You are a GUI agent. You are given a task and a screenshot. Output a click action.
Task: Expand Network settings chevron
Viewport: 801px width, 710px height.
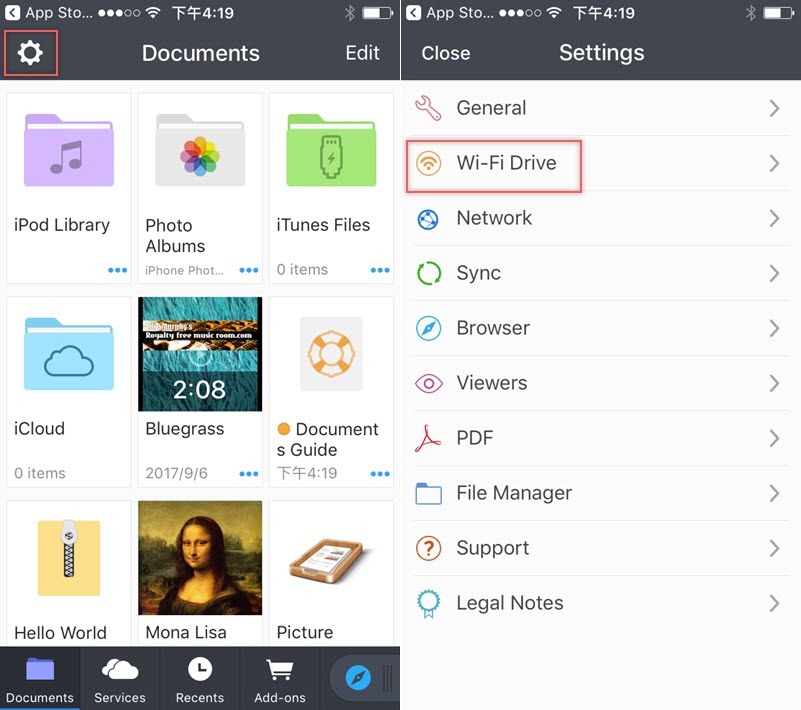774,219
